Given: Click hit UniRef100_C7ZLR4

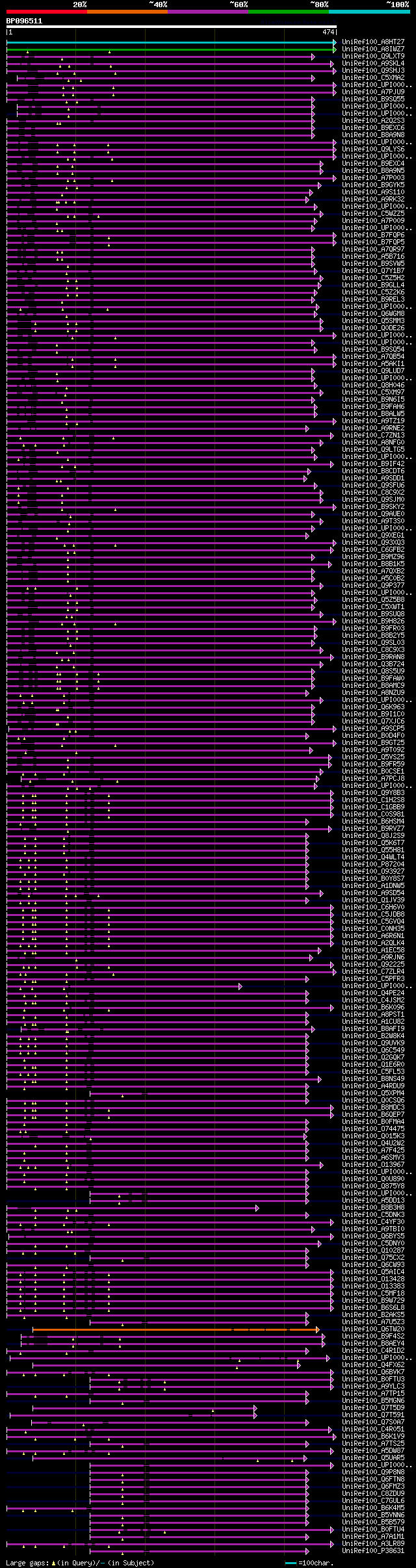Looking at the screenshot, I should coord(373,972).
